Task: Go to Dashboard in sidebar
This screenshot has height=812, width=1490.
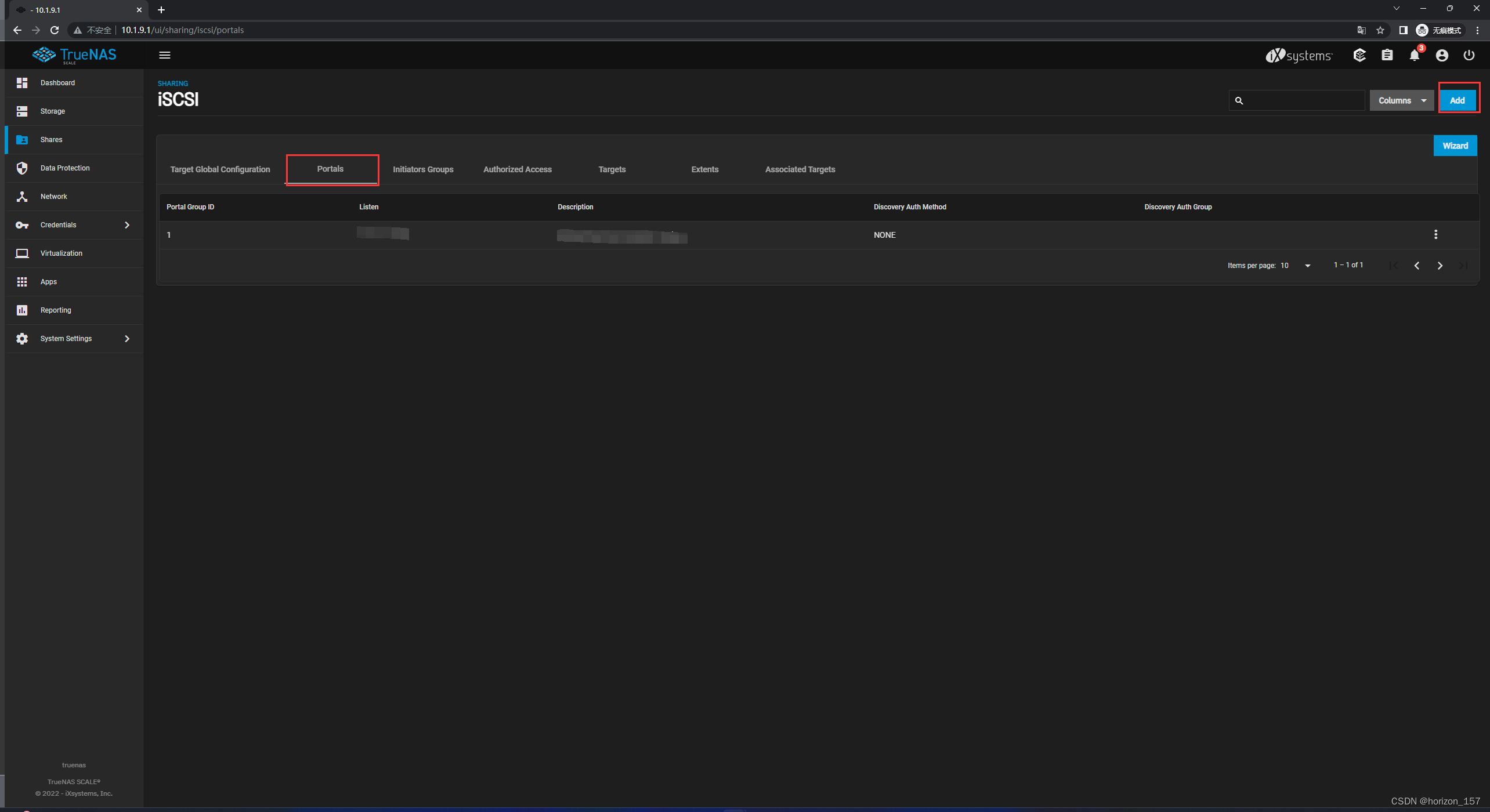Action: tap(57, 83)
